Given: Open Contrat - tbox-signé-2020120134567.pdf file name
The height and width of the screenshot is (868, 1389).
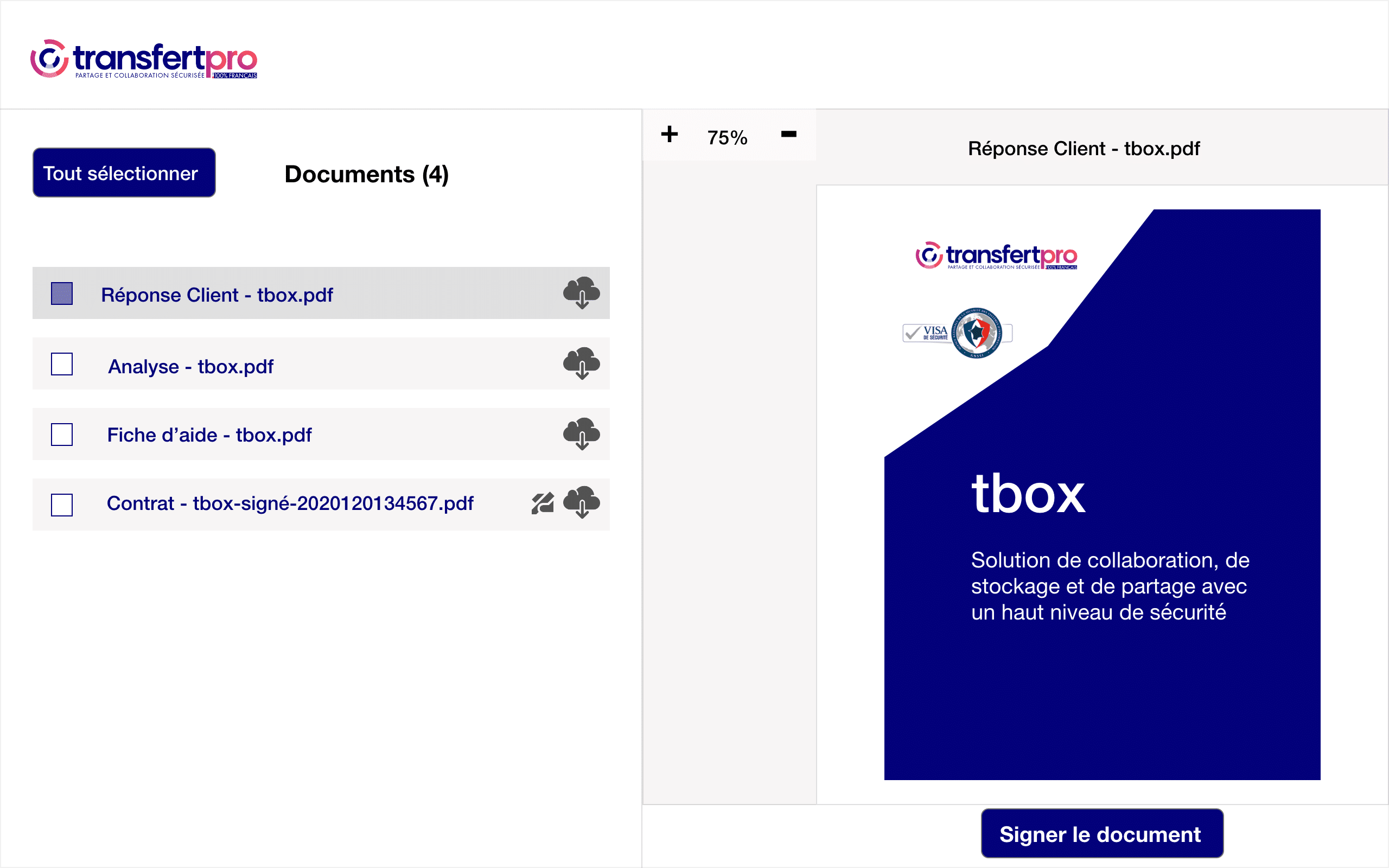Looking at the screenshot, I should (290, 503).
